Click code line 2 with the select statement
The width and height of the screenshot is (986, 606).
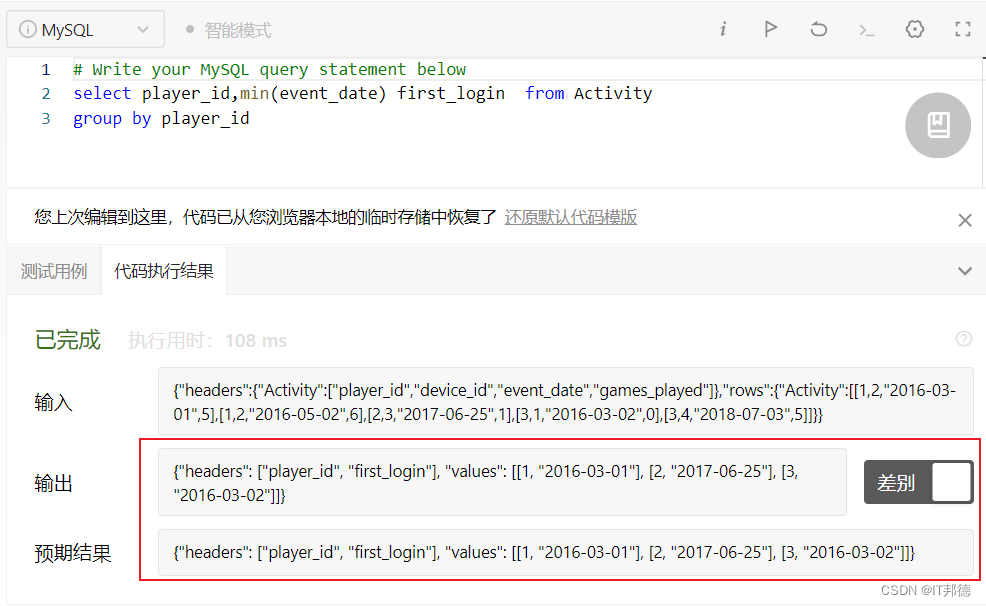pos(362,94)
